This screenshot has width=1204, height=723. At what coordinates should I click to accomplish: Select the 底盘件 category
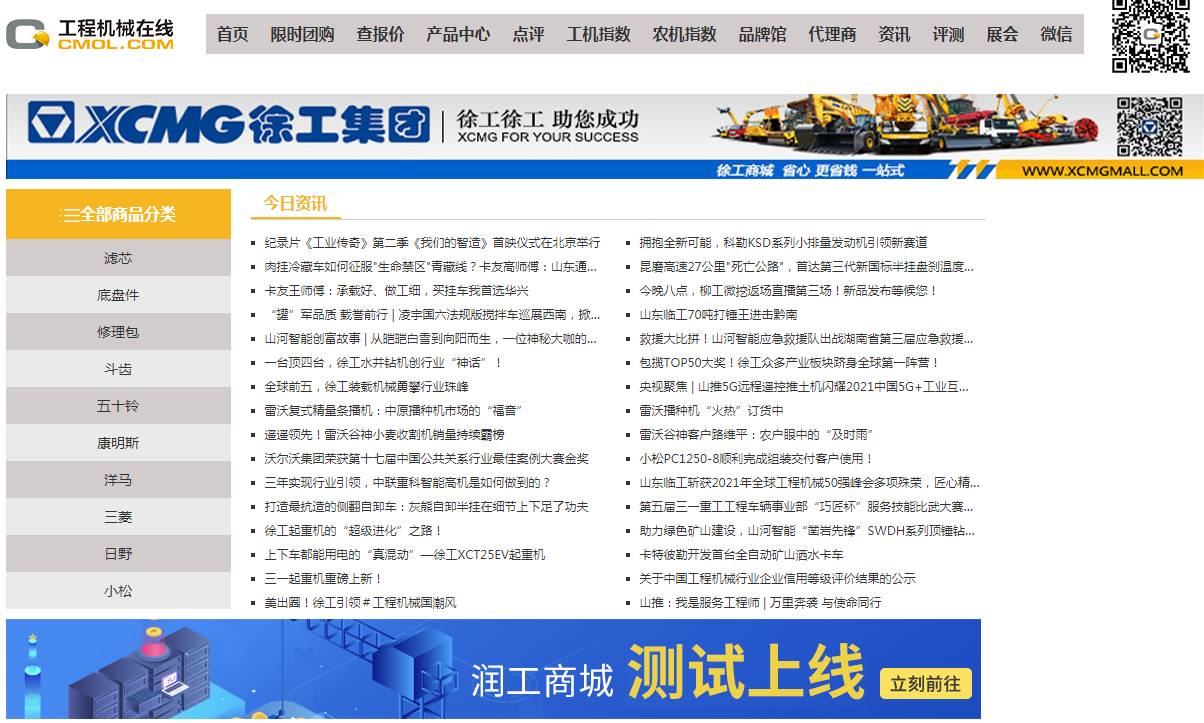pyautogui.click(x=118, y=295)
